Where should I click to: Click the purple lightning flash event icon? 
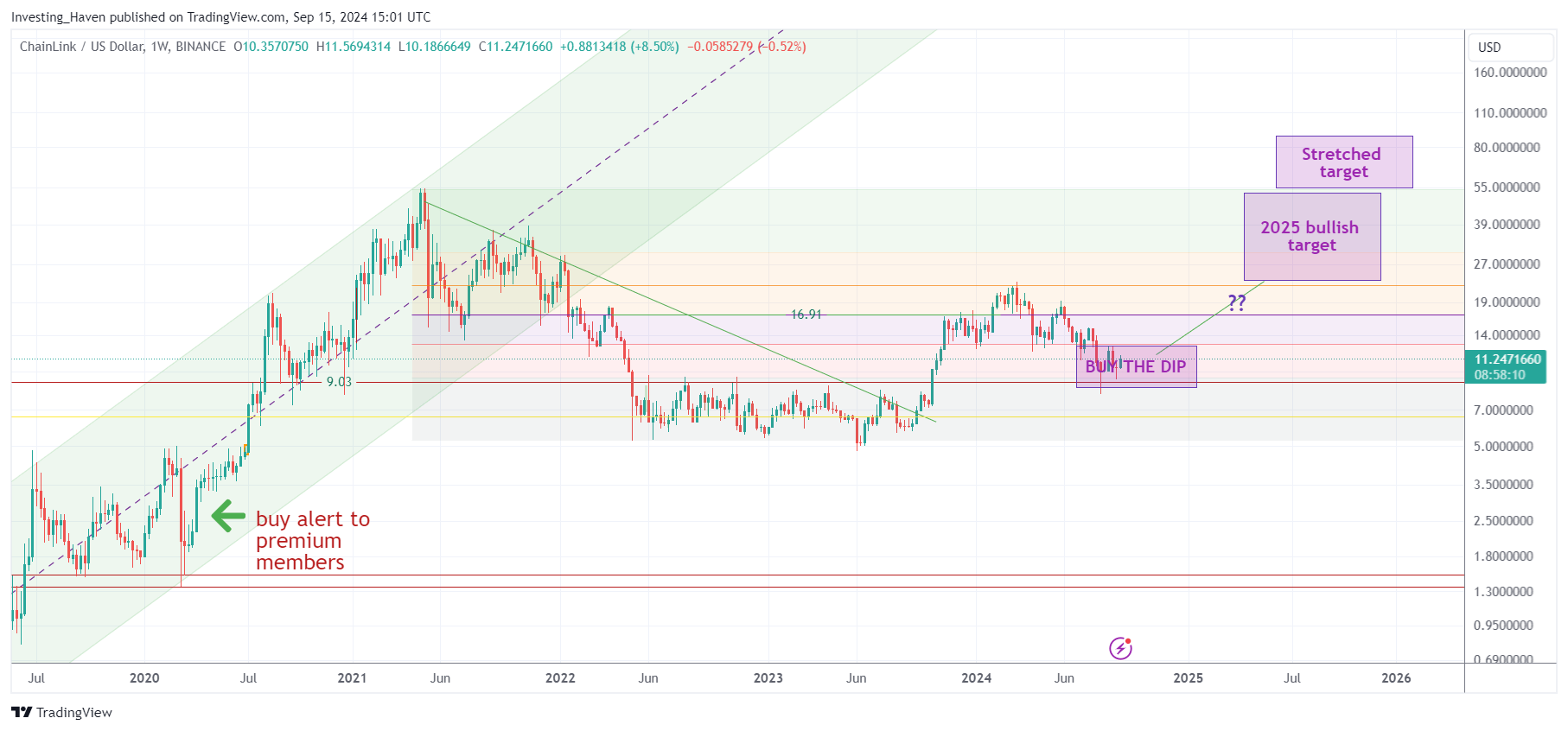point(1120,648)
